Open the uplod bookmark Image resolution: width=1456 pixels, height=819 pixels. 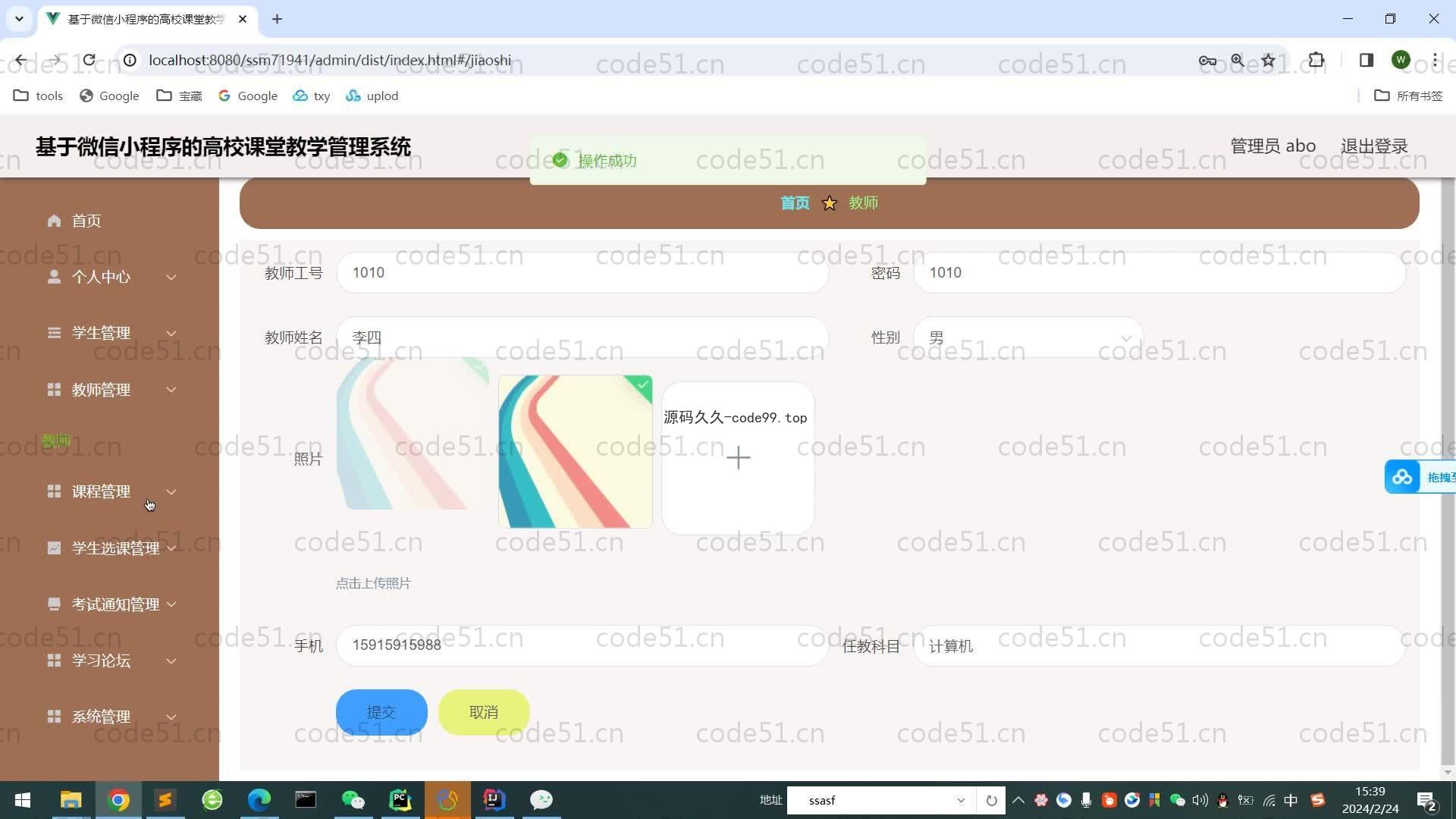click(x=372, y=96)
